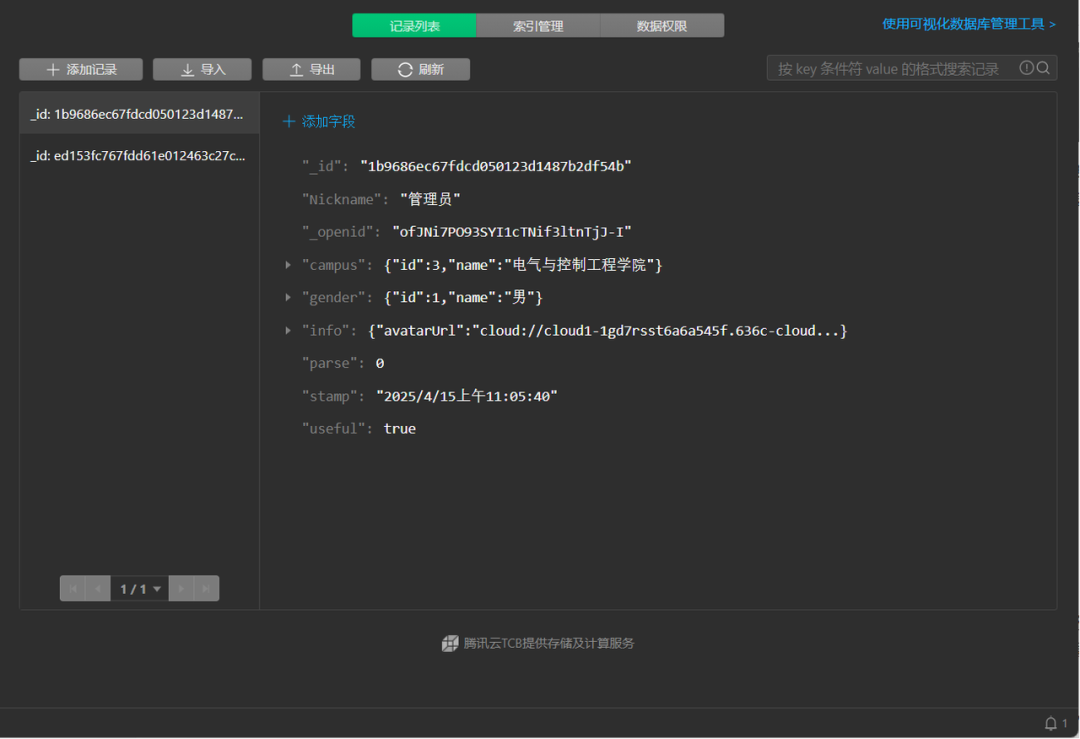Click the 添加字段 plus icon
The height and width of the screenshot is (739, 1080).
click(289, 121)
